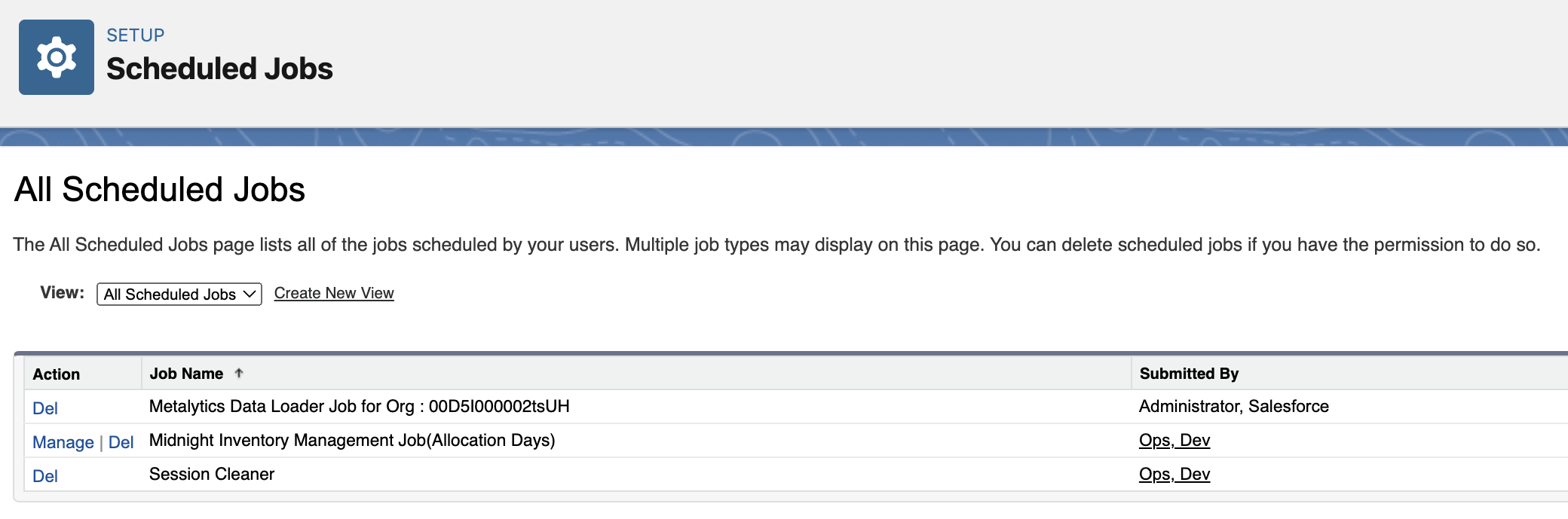Viewport: 1568px width, 519px height.
Task: Open Ops, Dev submitter of Session Cleaner
Action: [x=1174, y=474]
